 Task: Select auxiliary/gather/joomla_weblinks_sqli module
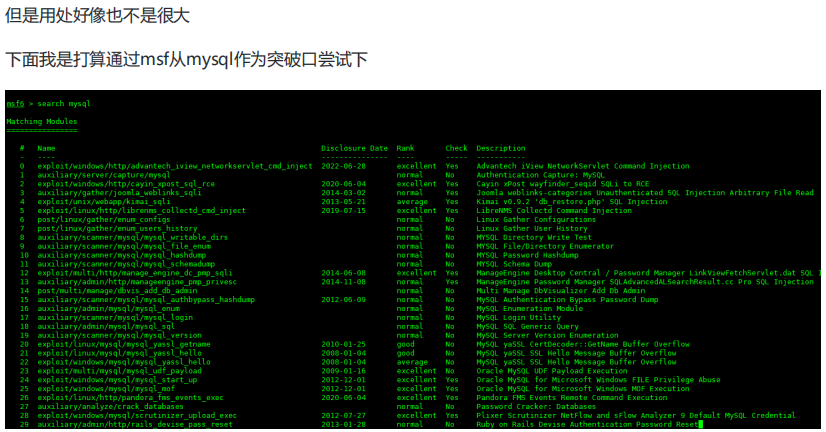pyautogui.click(x=119, y=193)
